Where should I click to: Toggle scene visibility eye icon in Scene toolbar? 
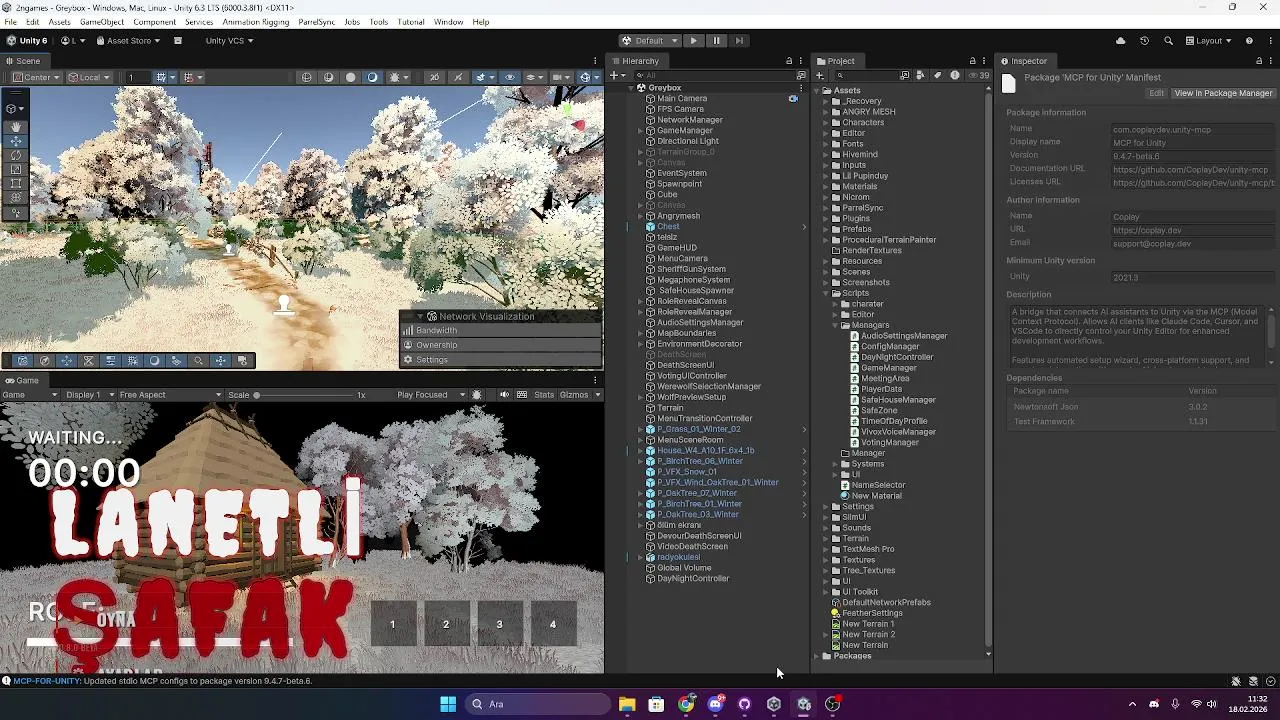click(x=510, y=77)
